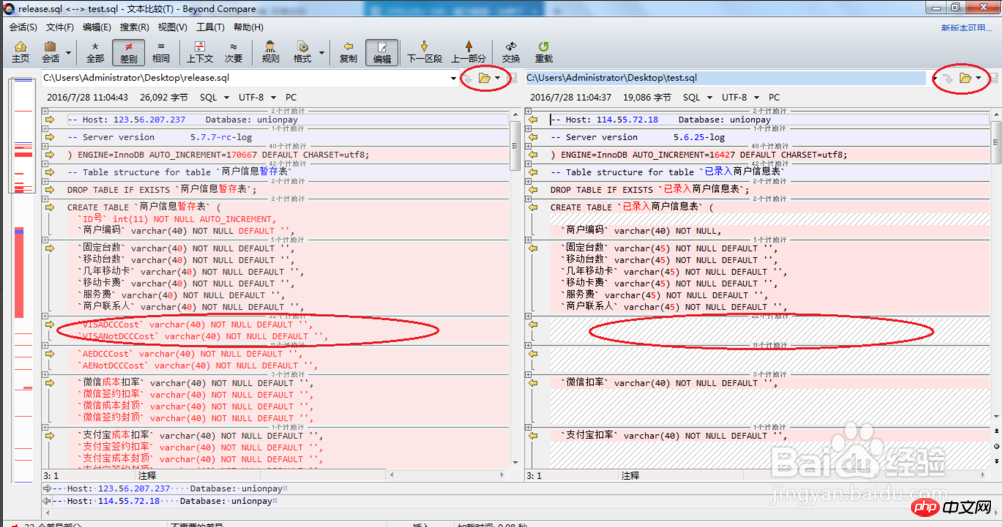
Task: Click left copy arrow beside CREATE TABLE 商户信息暂存表
Action: coord(50,207)
